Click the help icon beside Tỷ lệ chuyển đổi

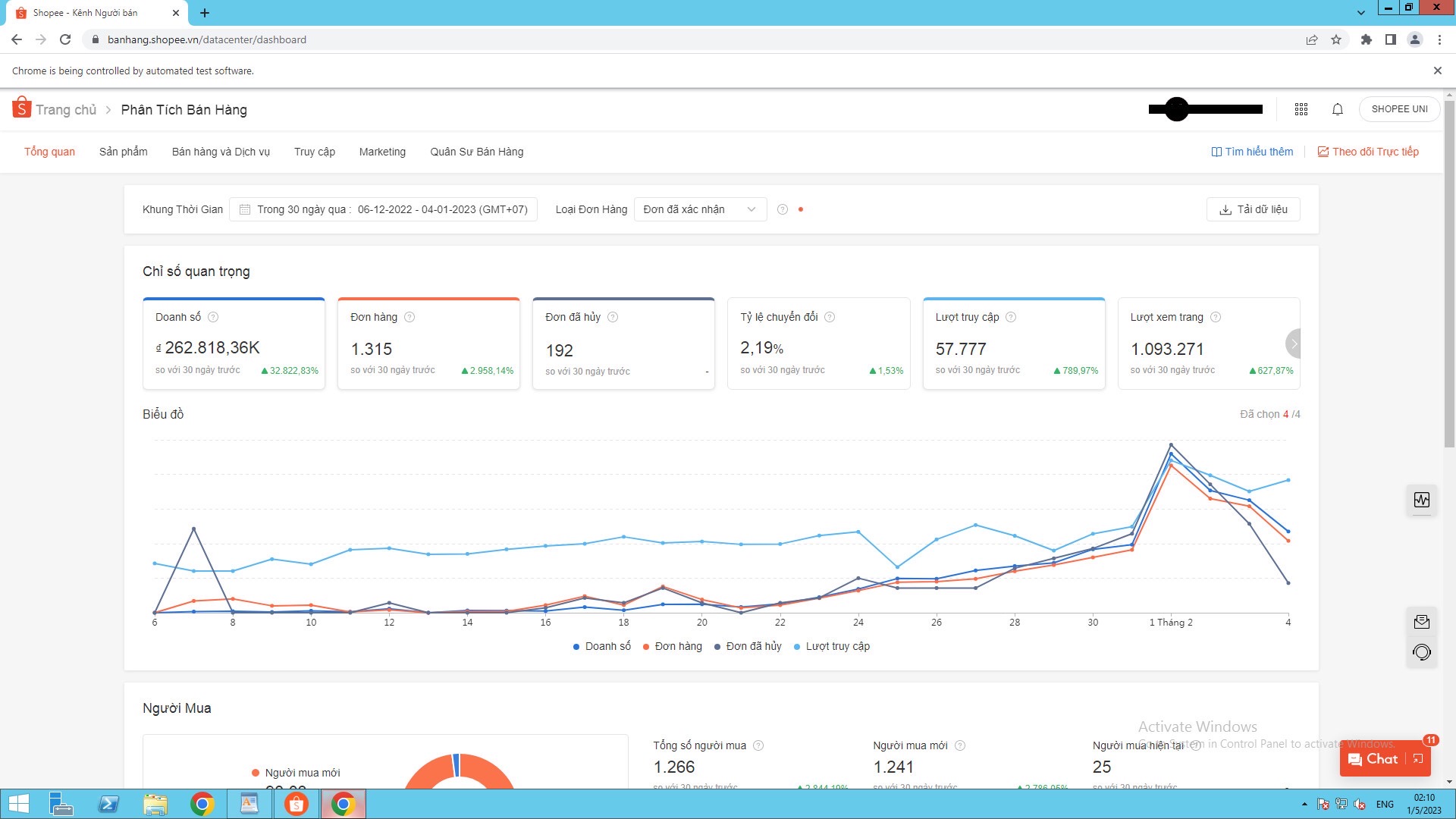[x=830, y=317]
